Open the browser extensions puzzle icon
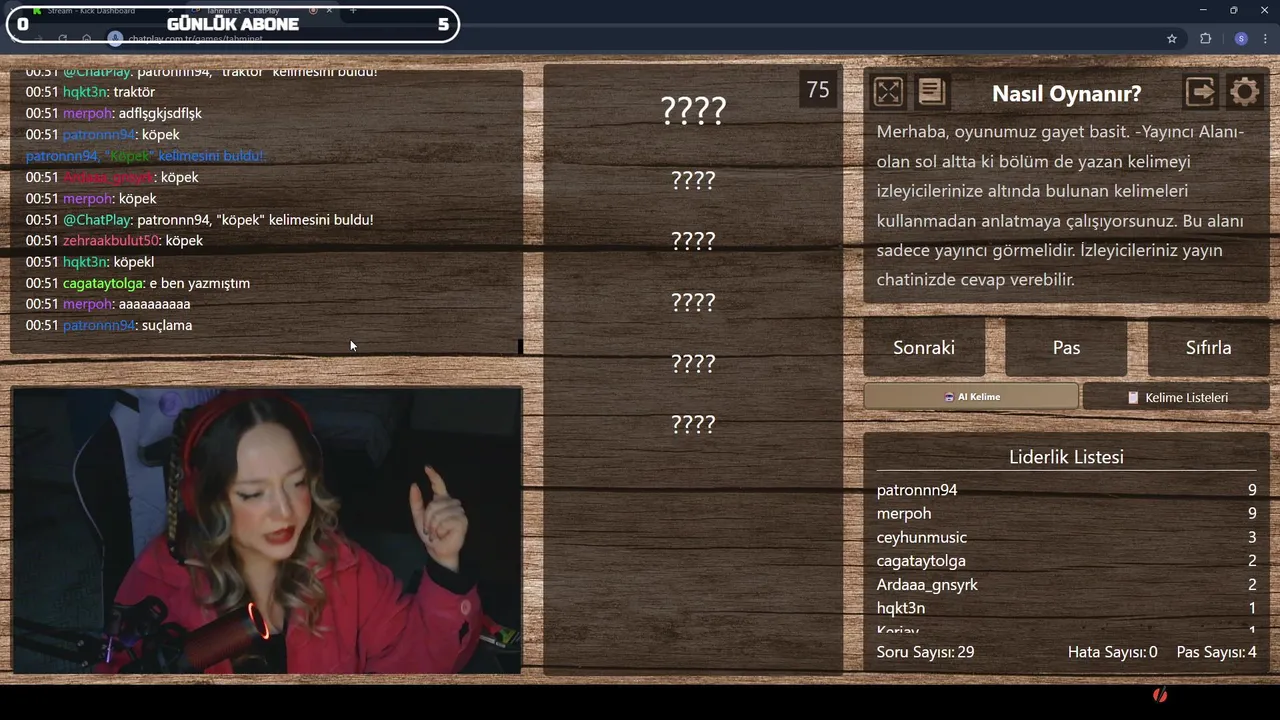This screenshot has height=720, width=1280. click(1205, 39)
